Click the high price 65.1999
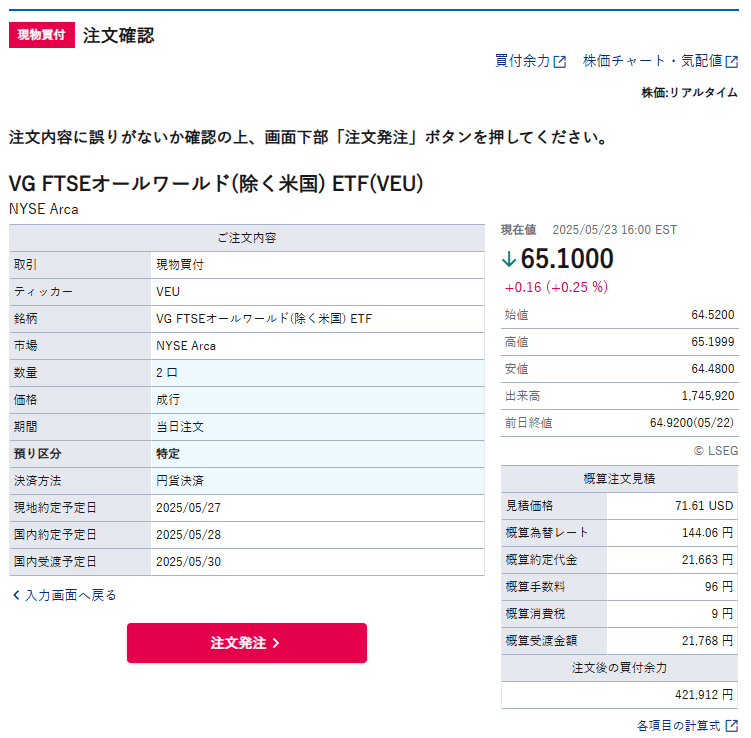This screenshot has width=751, height=738. [x=713, y=341]
